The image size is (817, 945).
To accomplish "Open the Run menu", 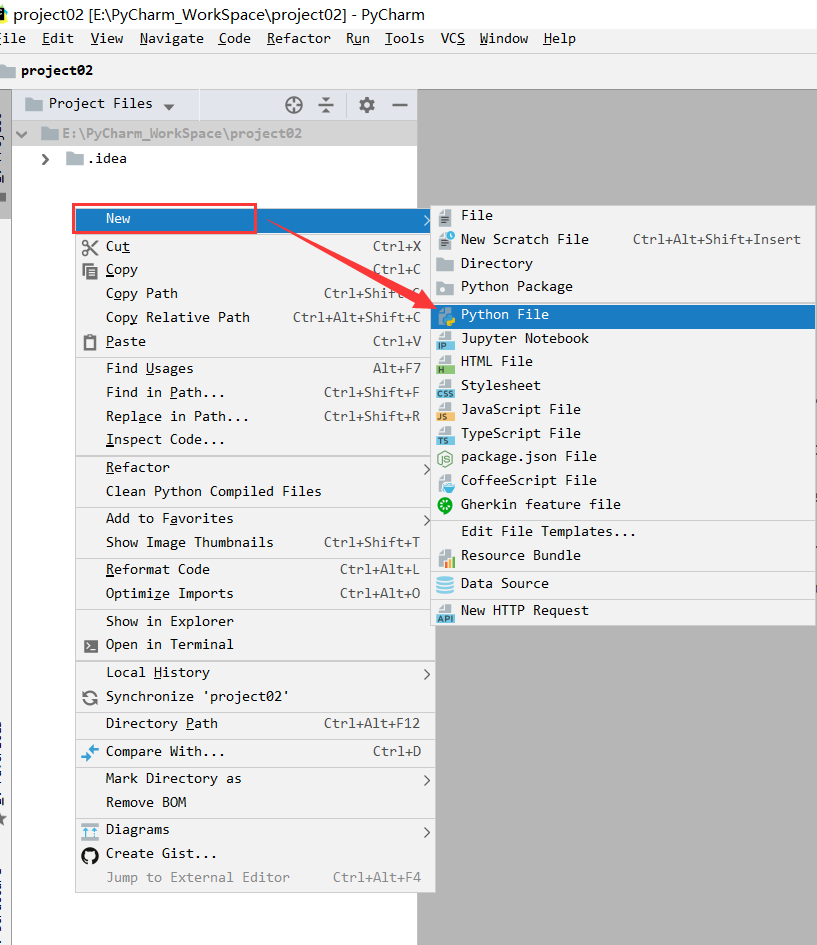I will pos(358,39).
